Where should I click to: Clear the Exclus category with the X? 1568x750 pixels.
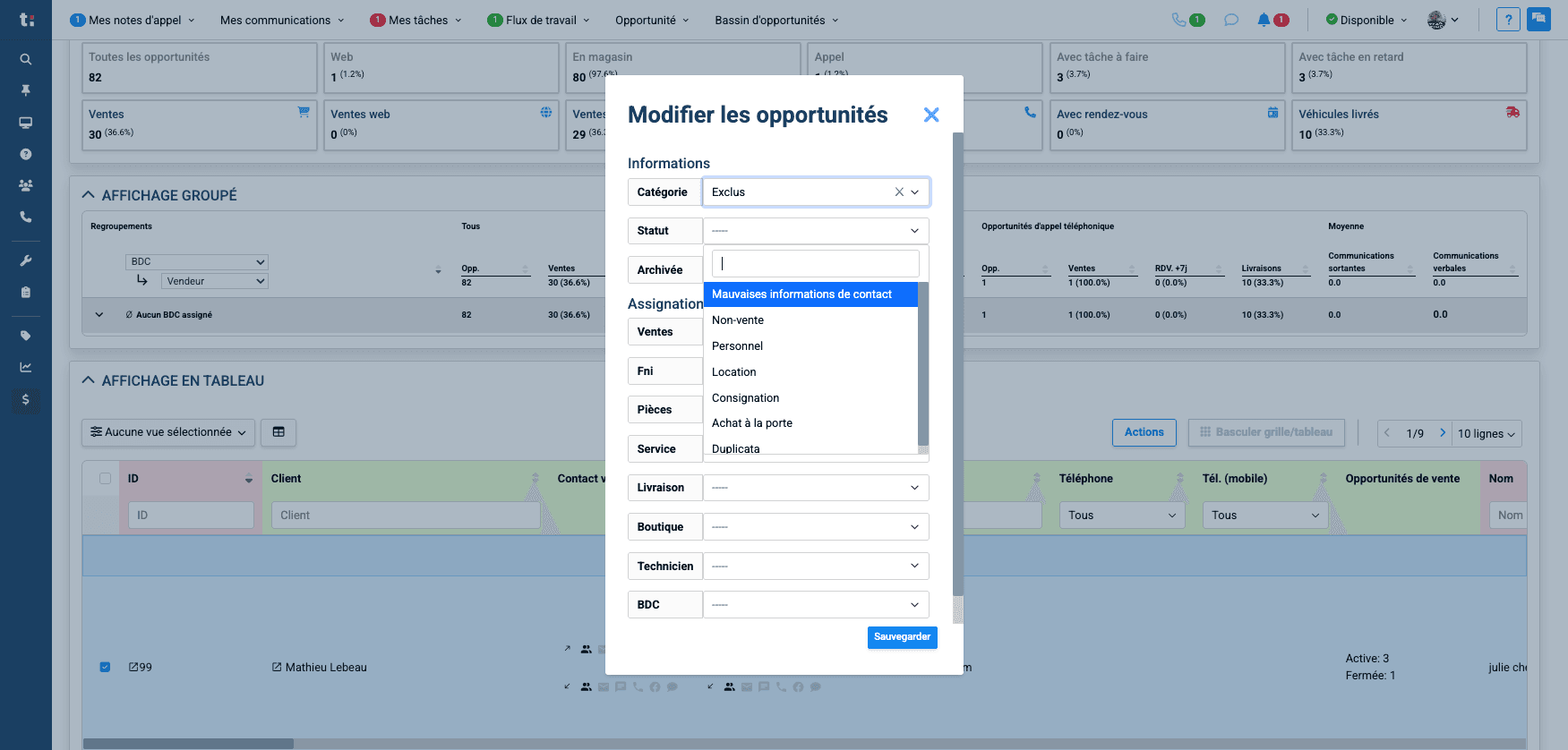(x=899, y=192)
